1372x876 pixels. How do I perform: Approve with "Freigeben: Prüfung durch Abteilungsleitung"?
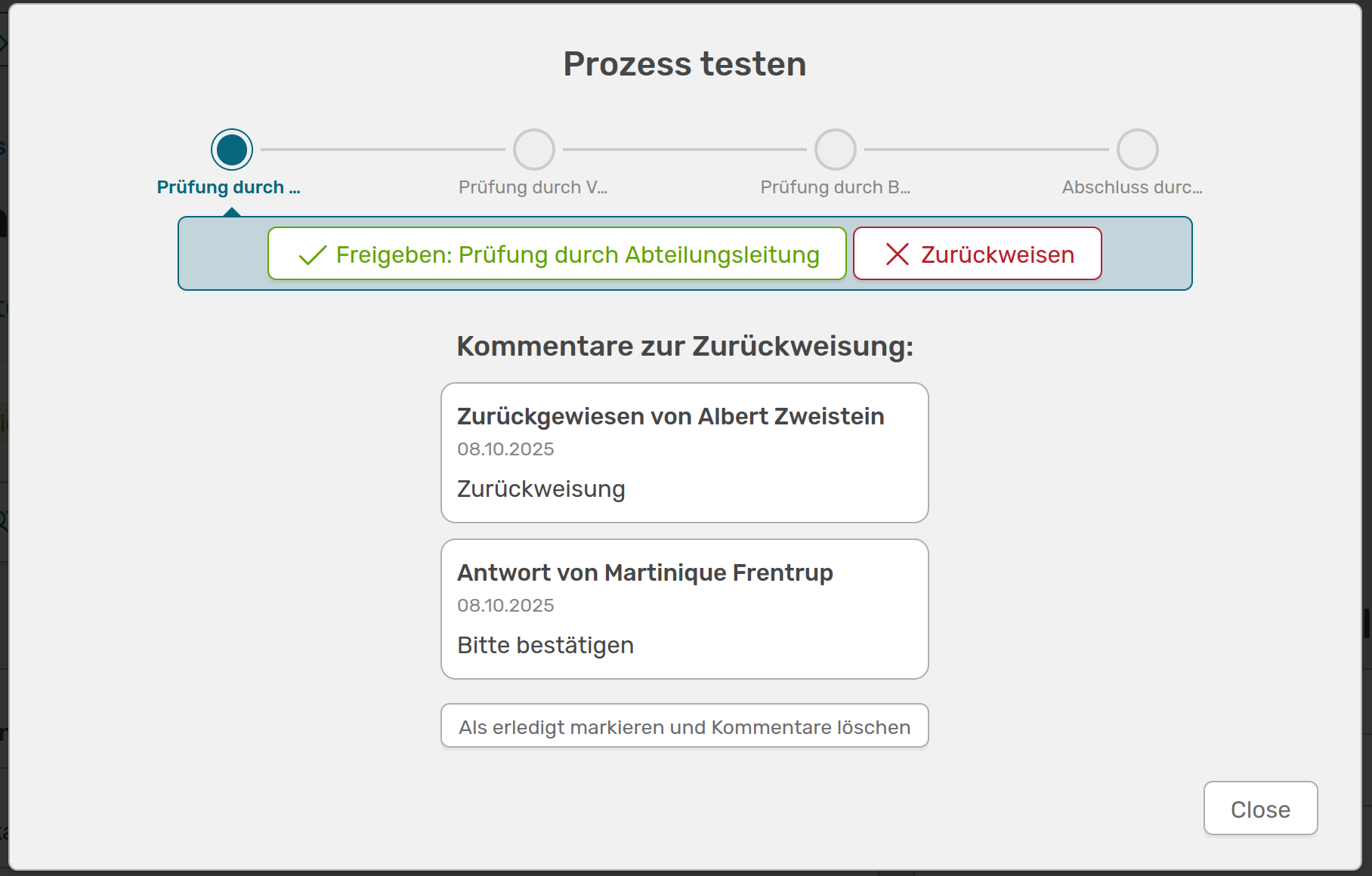tap(557, 254)
